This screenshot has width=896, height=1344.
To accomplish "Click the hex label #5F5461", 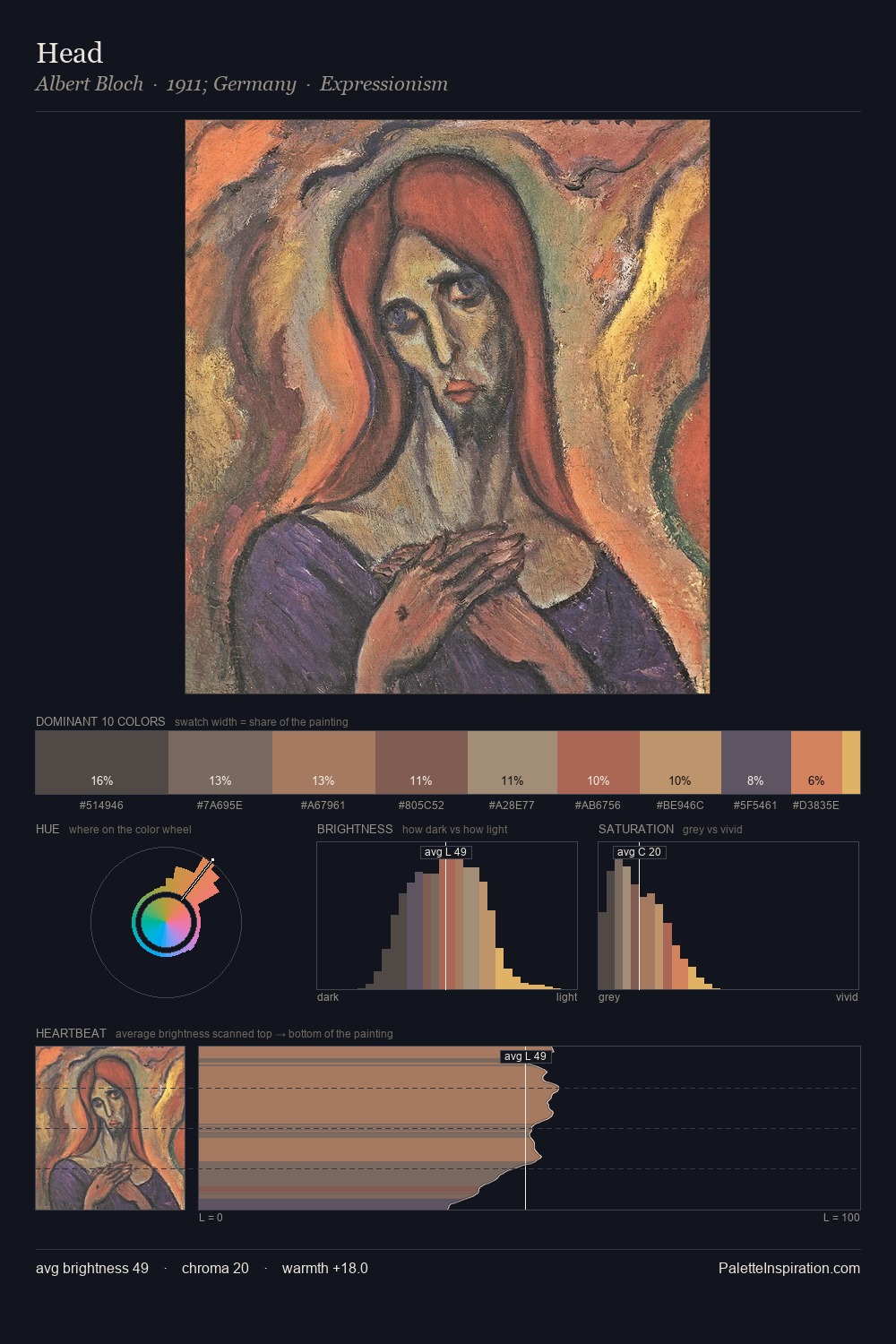I will [755, 806].
